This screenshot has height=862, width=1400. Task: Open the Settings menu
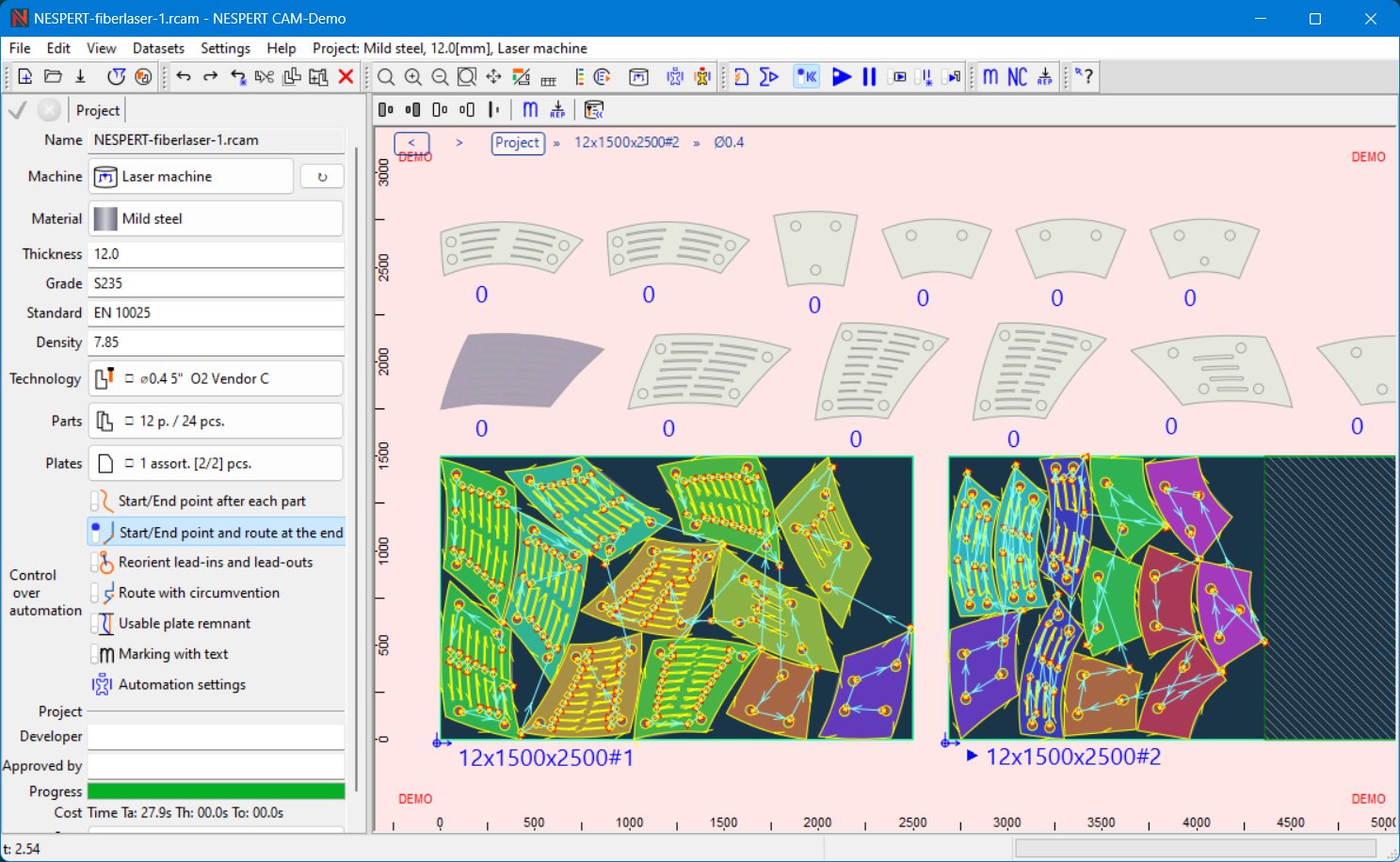225,48
